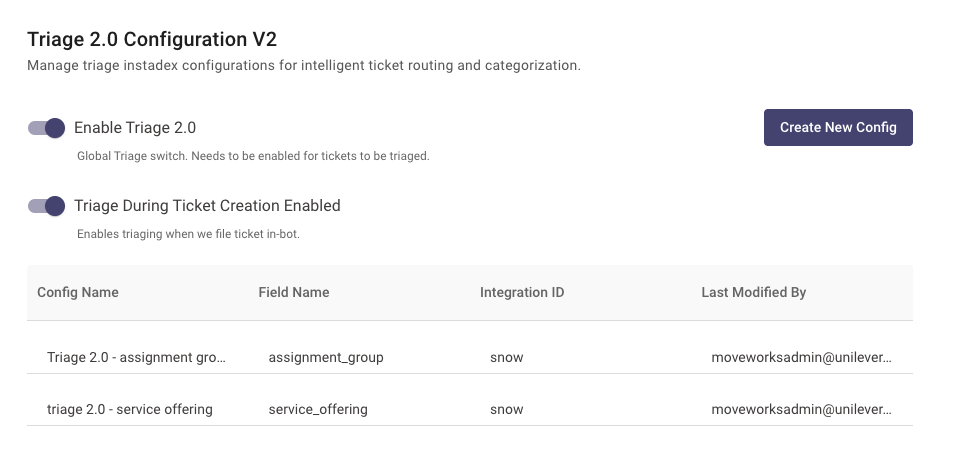969x472 pixels.
Task: Click the Integration ID column header
Action: [522, 292]
